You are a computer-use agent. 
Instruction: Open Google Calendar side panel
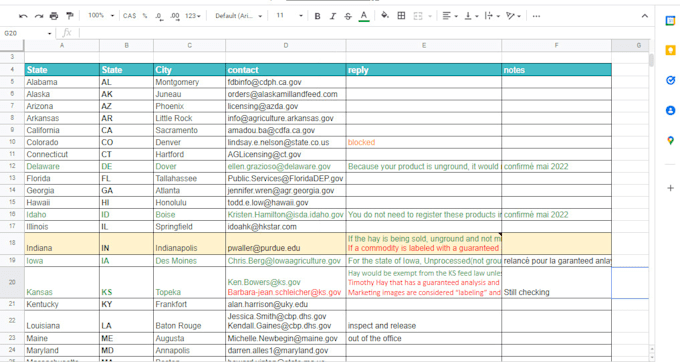670,20
